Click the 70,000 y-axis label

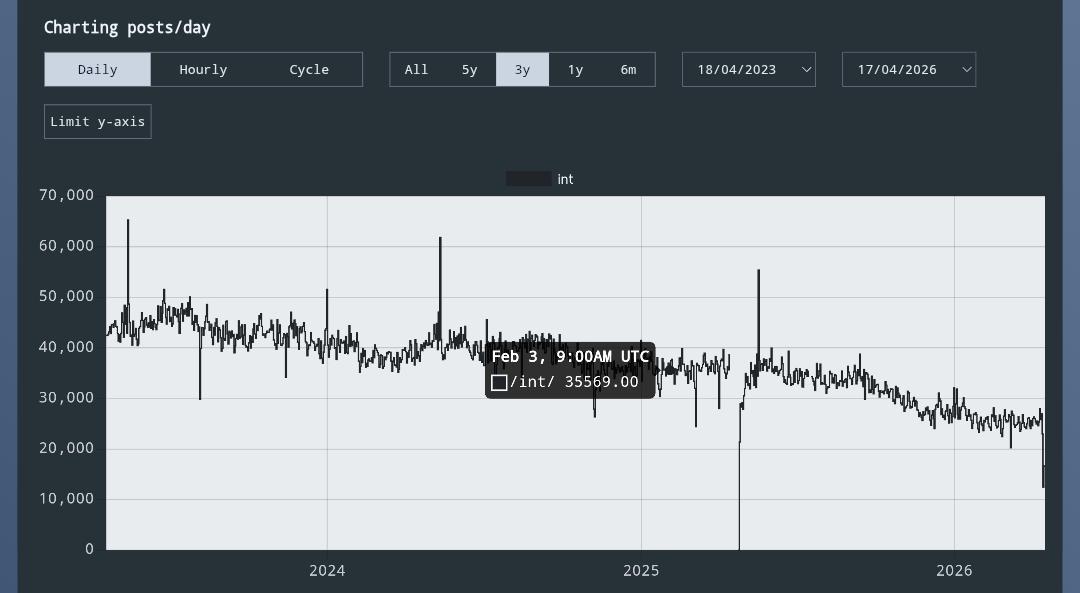point(66,196)
